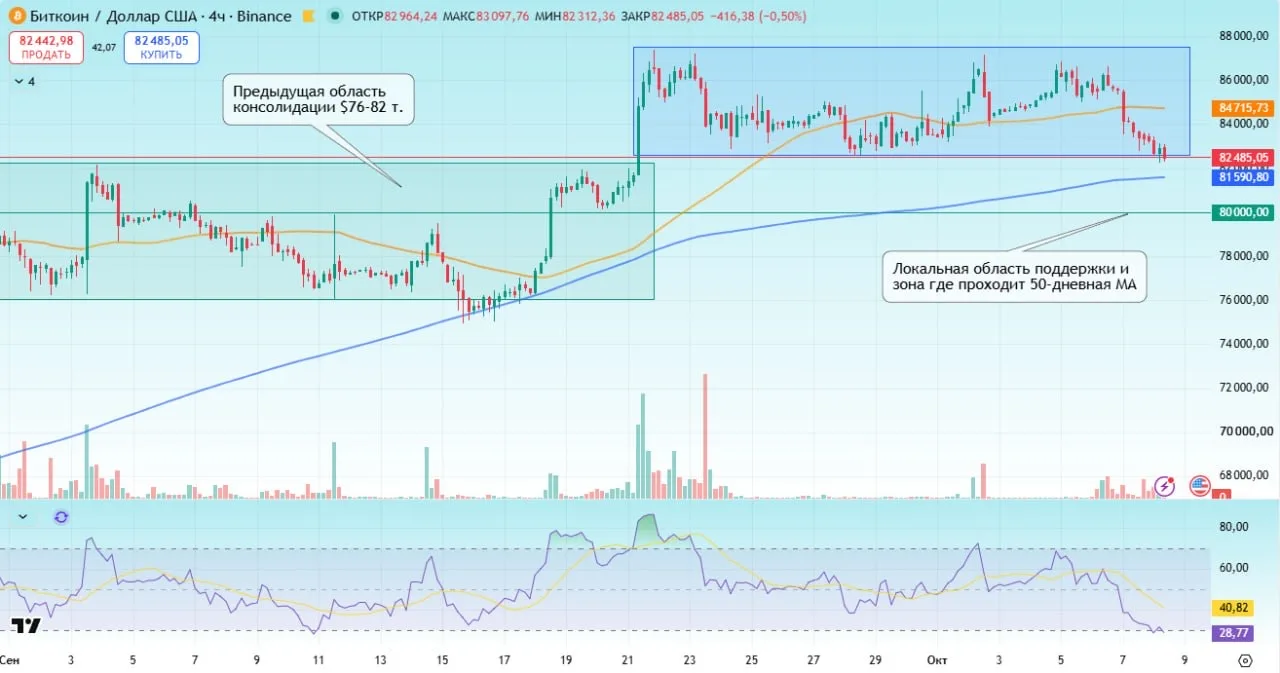
Task: Click the US flag economic calendar icon
Action: point(1199,486)
